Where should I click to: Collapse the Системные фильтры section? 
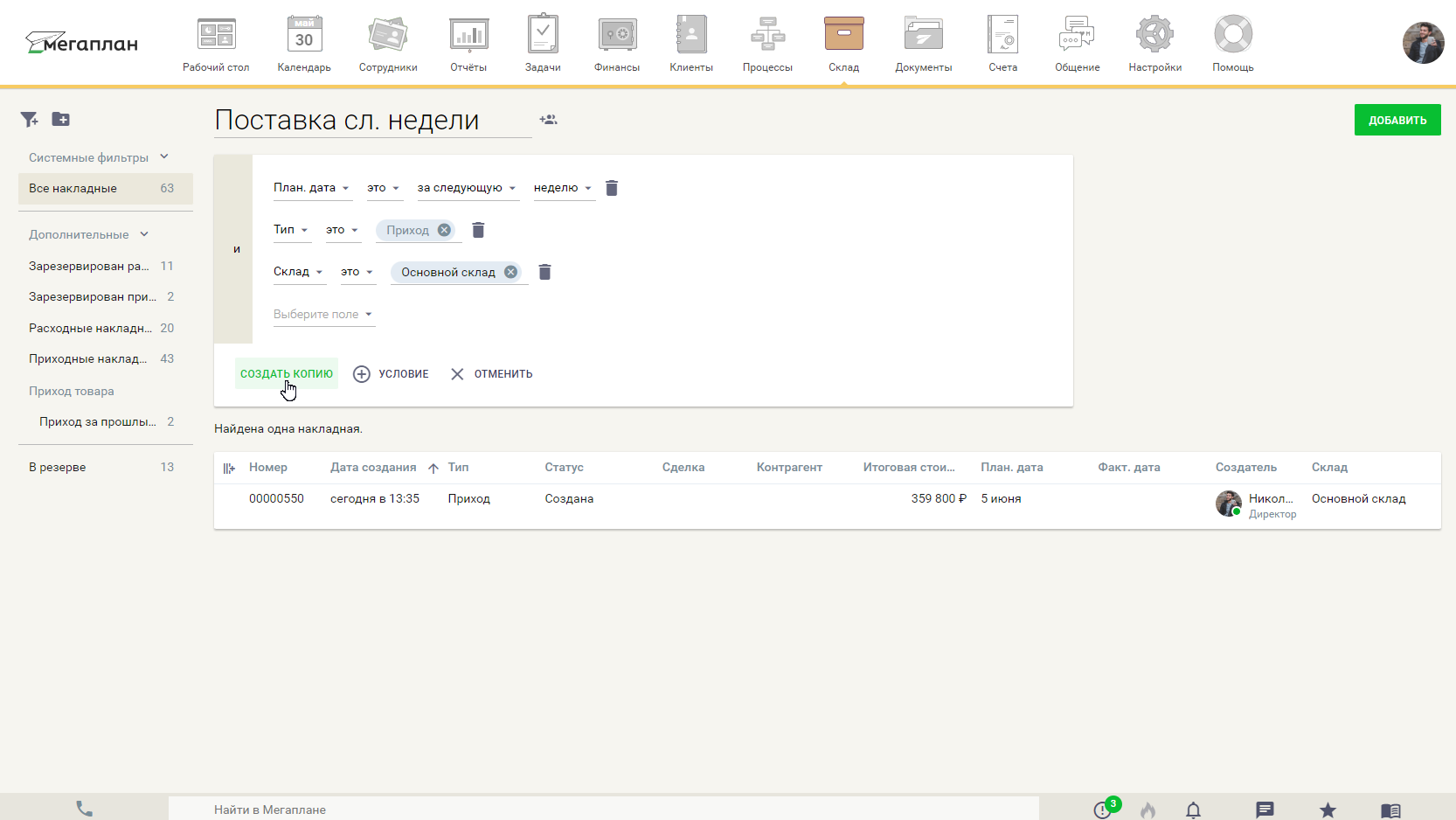[164, 157]
